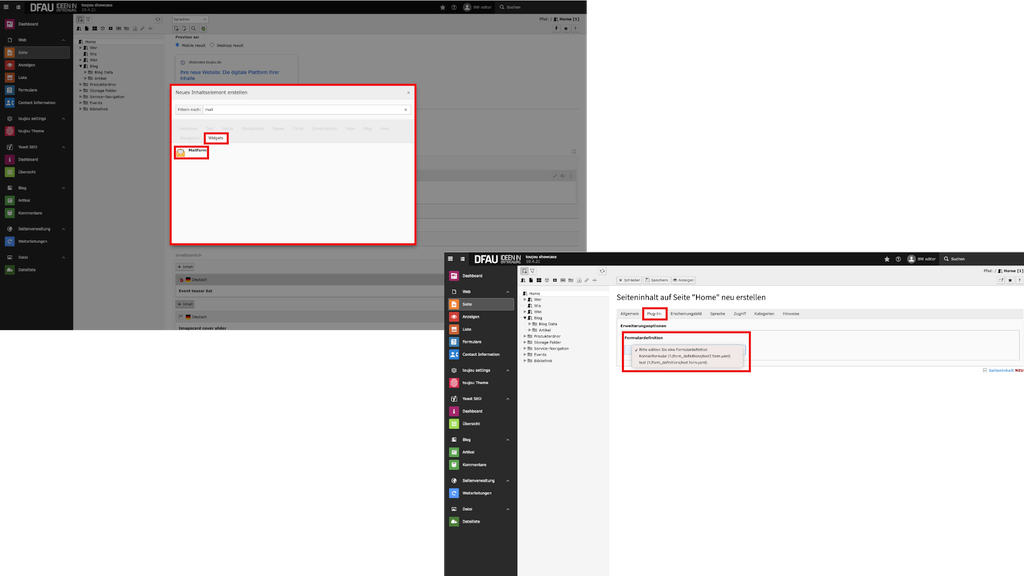Select the Mobile result radio button
The height and width of the screenshot is (576, 1024).
pos(177,45)
